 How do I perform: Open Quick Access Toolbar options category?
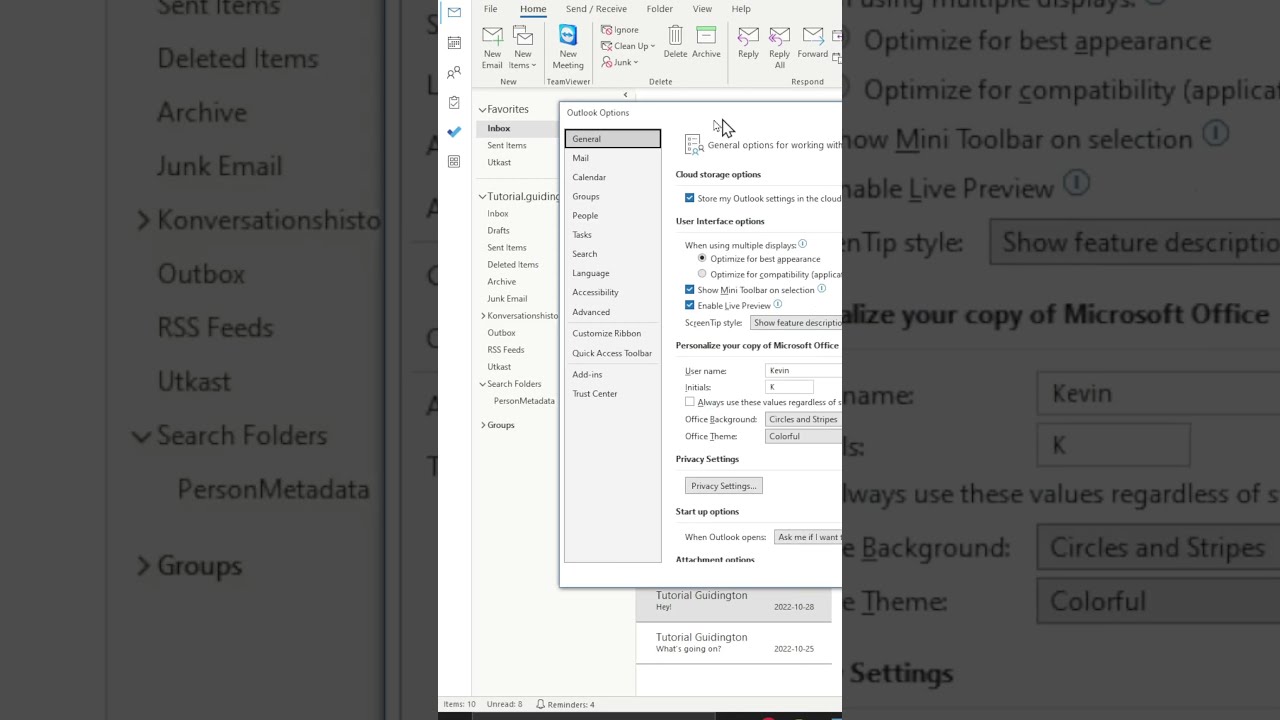(612, 353)
